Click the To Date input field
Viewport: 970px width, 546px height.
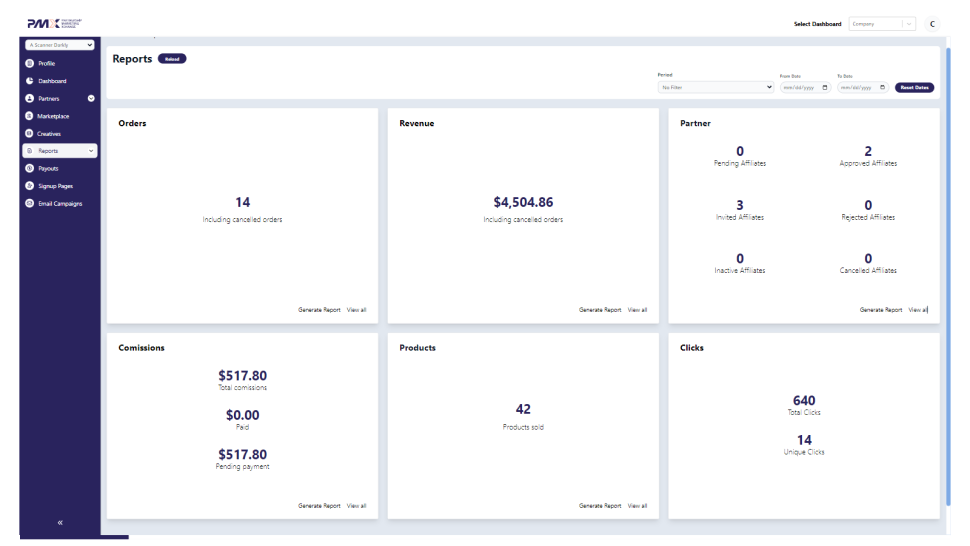coord(858,87)
